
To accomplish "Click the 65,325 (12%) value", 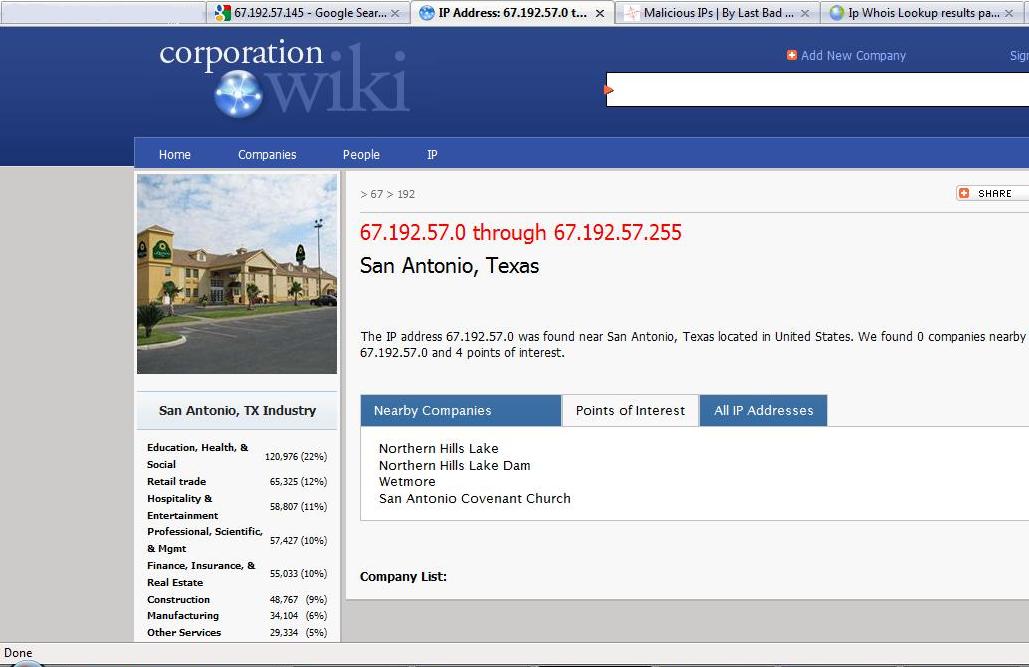I will click(x=298, y=481).
